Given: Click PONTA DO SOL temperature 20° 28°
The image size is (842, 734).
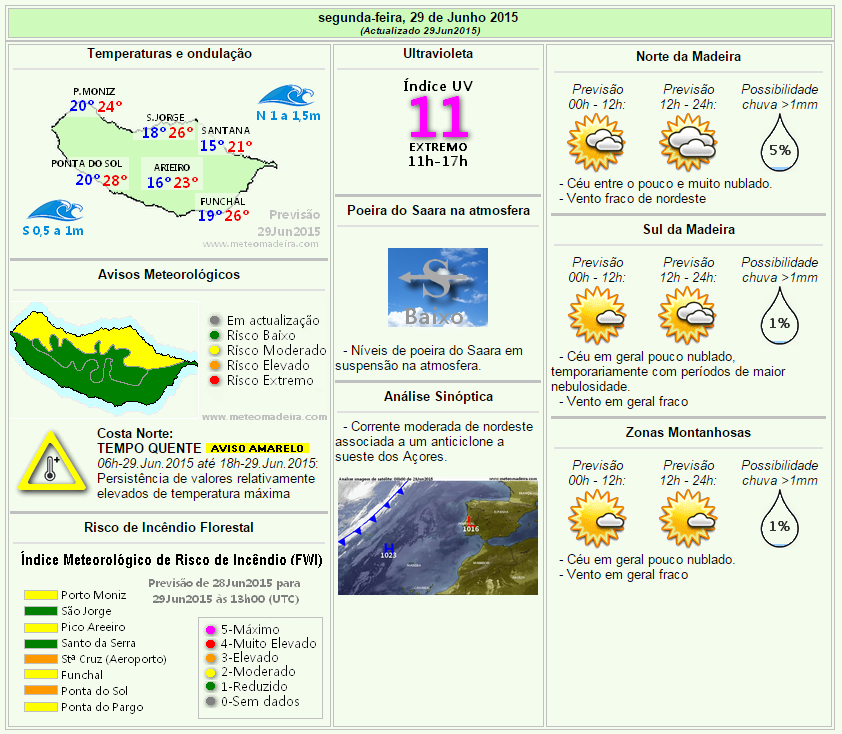Looking at the screenshot, I should click(x=101, y=180).
